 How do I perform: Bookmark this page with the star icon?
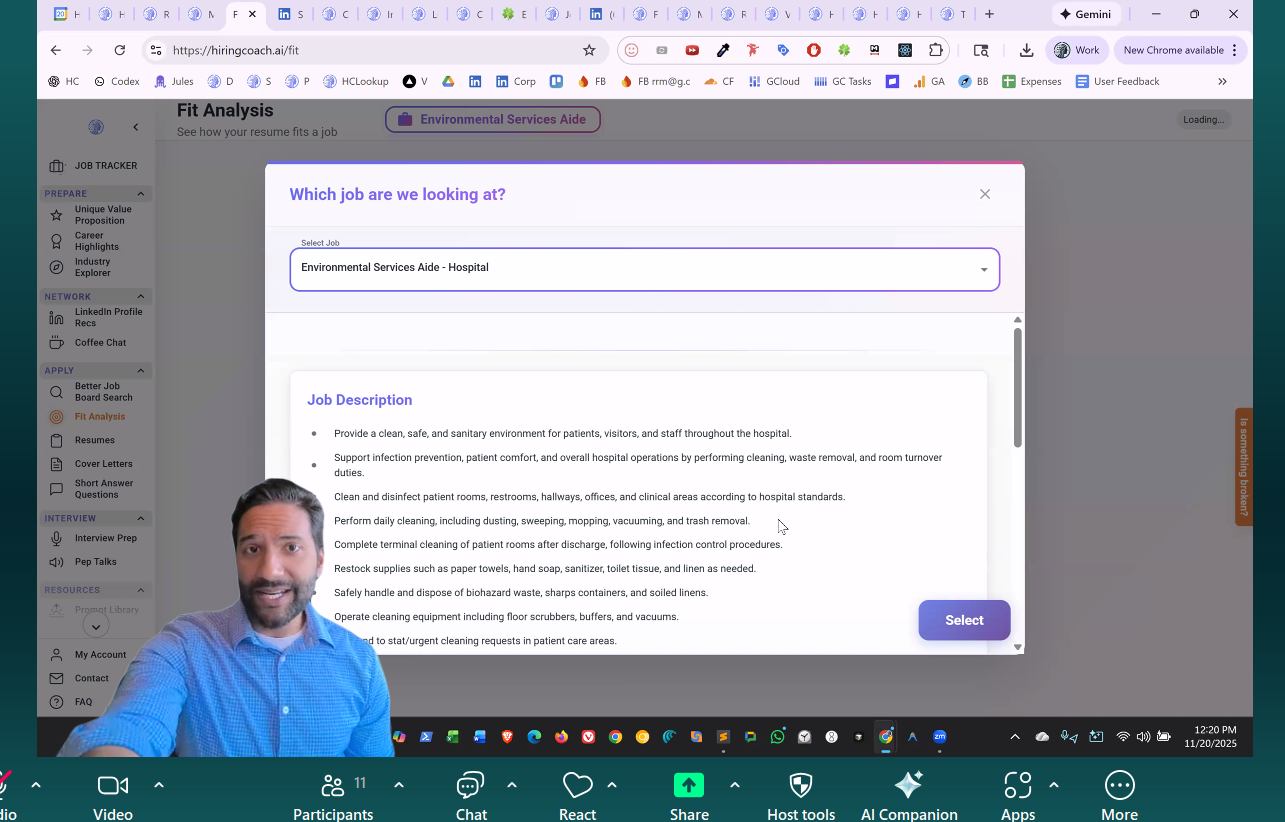coord(589,50)
